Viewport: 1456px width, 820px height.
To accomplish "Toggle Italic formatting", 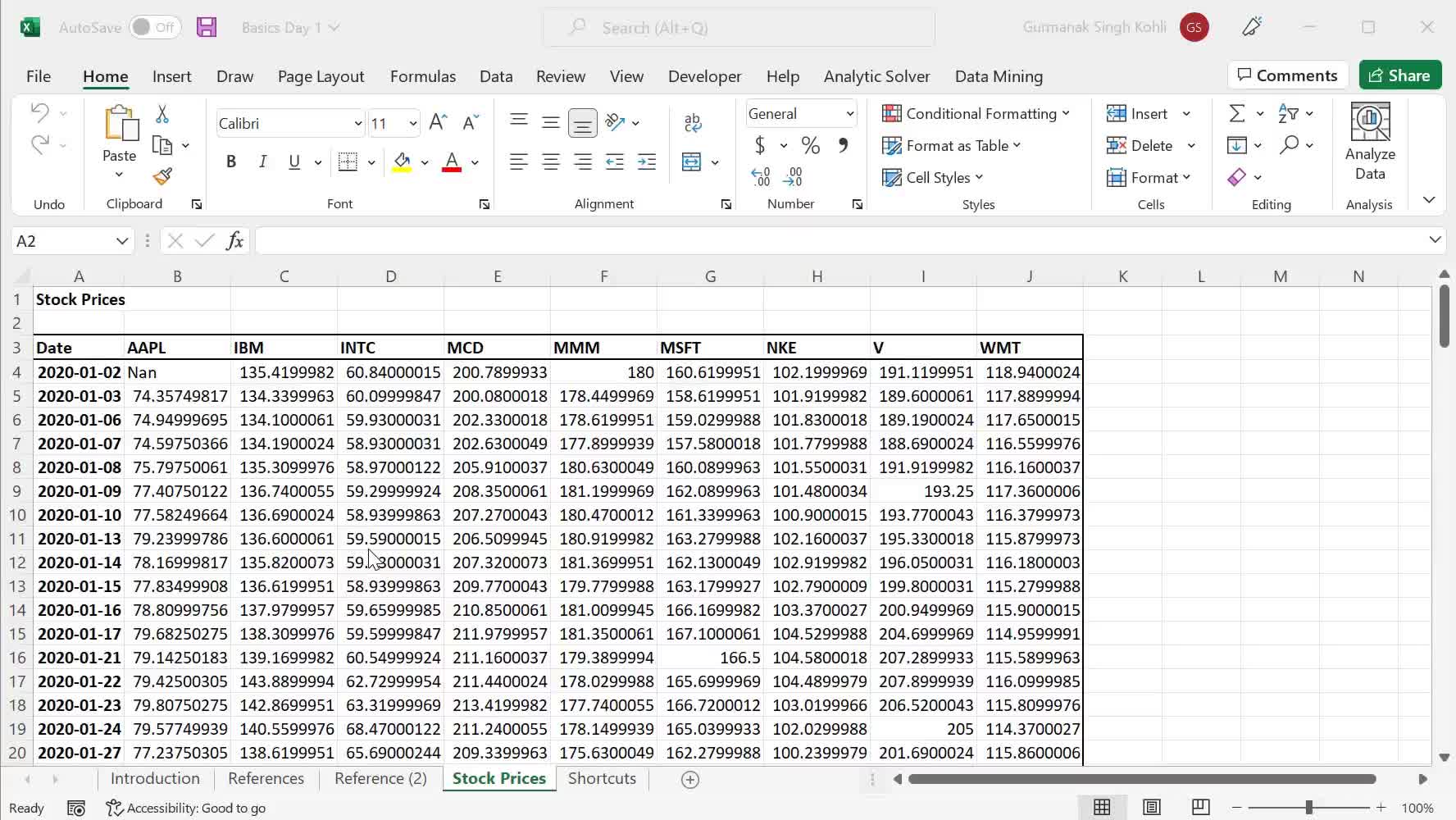I will click(262, 162).
